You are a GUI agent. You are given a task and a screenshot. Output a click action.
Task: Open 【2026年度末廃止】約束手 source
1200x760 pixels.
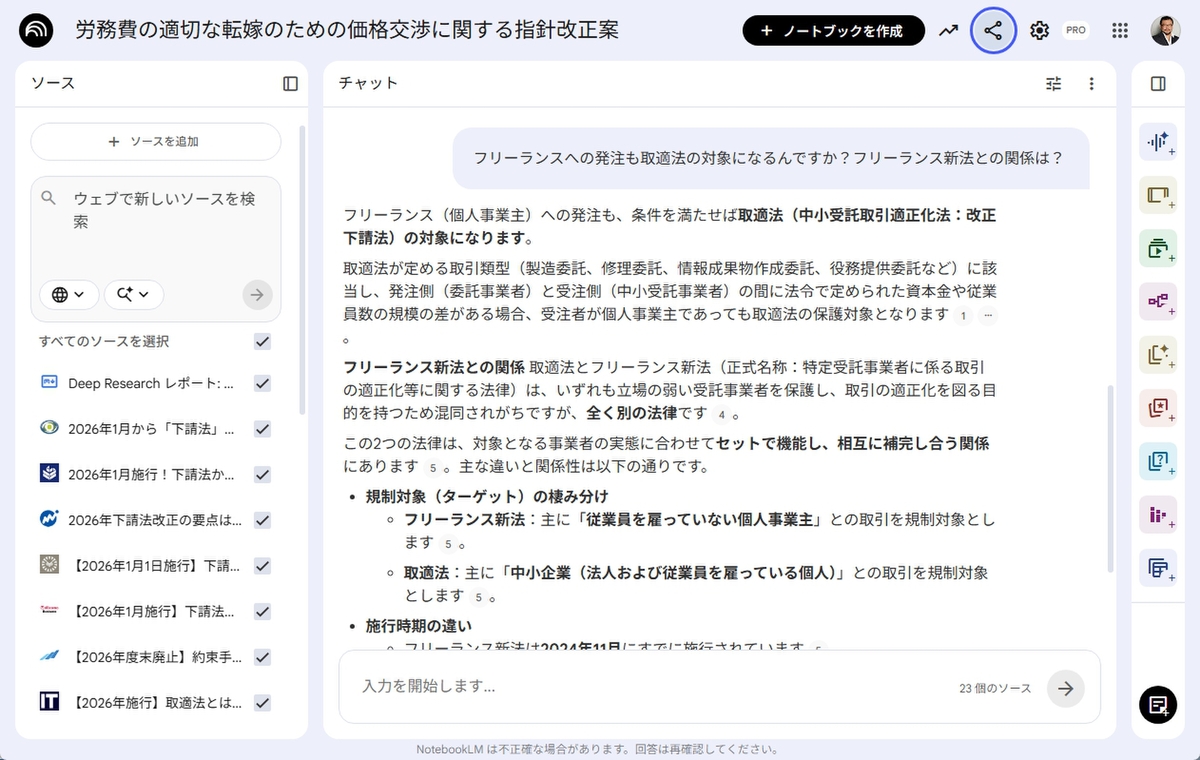point(156,657)
